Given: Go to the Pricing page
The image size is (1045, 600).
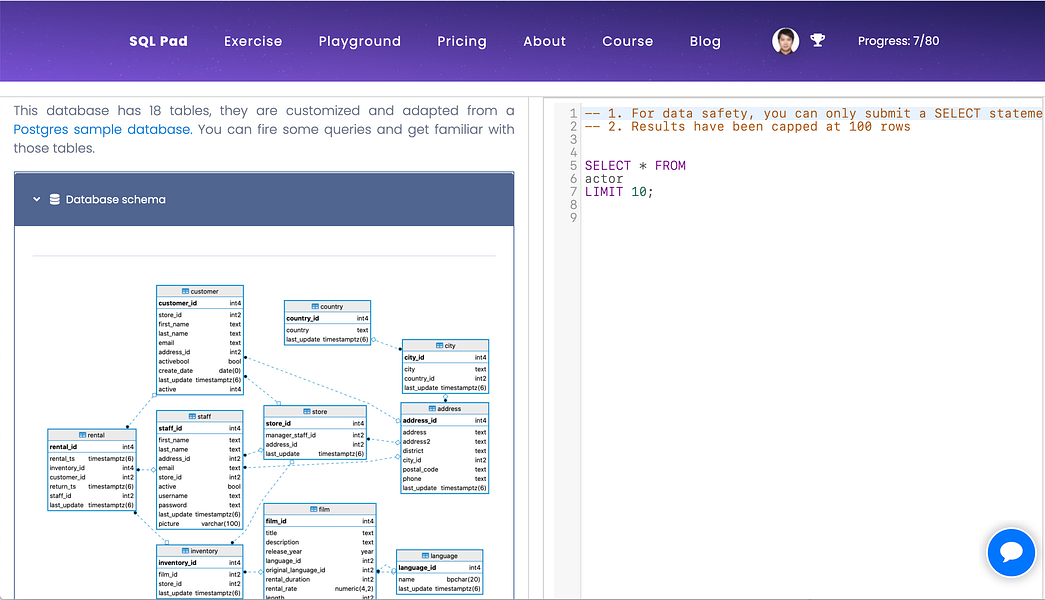Looking at the screenshot, I should coord(461,41).
